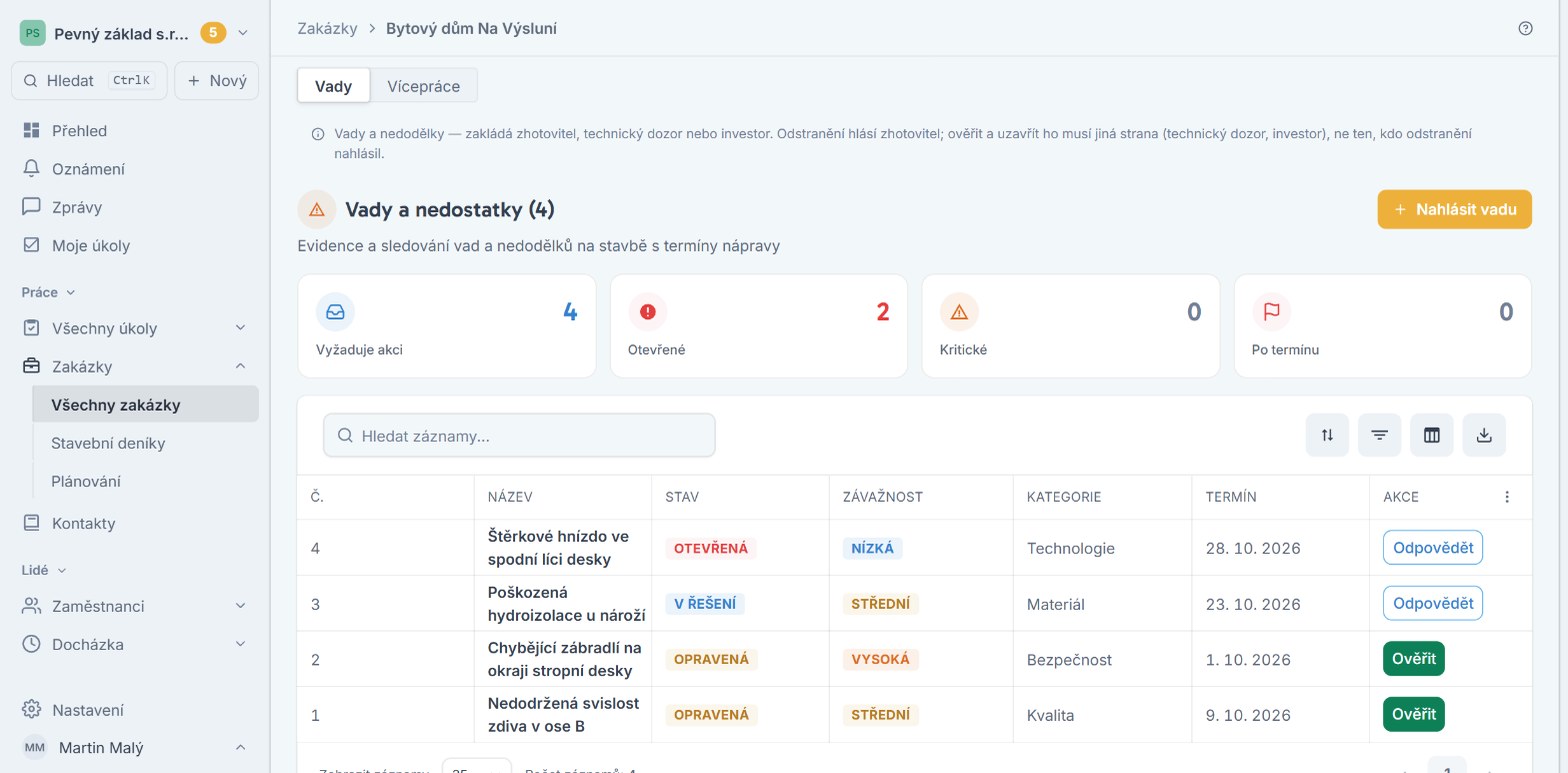1568x773 pixels.
Task: Open the help icon in header
Action: [x=1525, y=28]
